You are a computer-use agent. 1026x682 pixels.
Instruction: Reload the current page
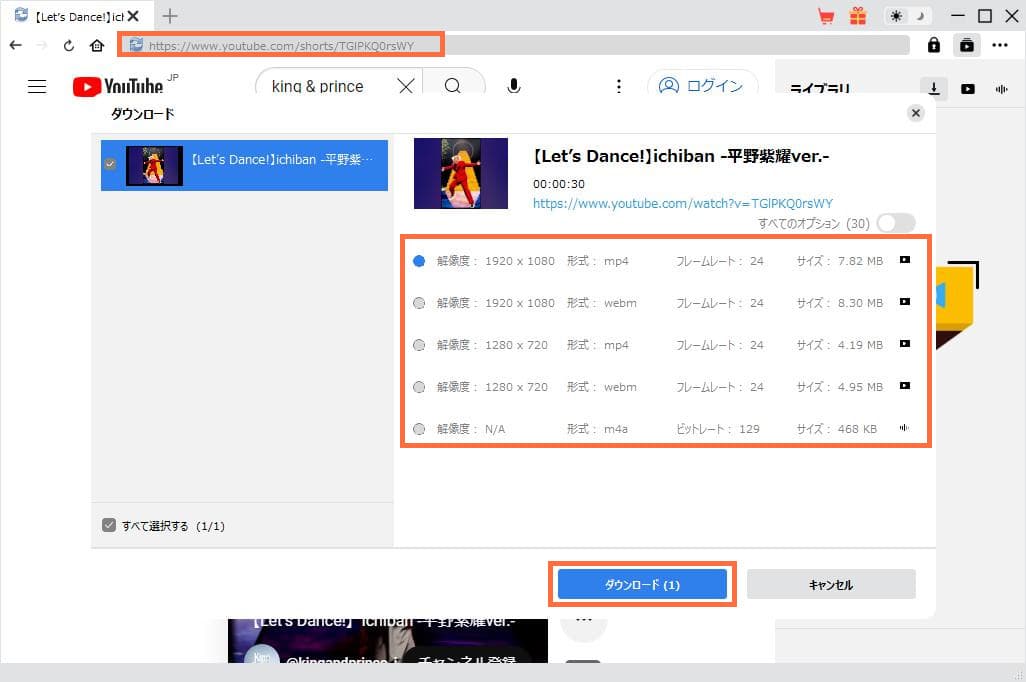[x=69, y=45]
